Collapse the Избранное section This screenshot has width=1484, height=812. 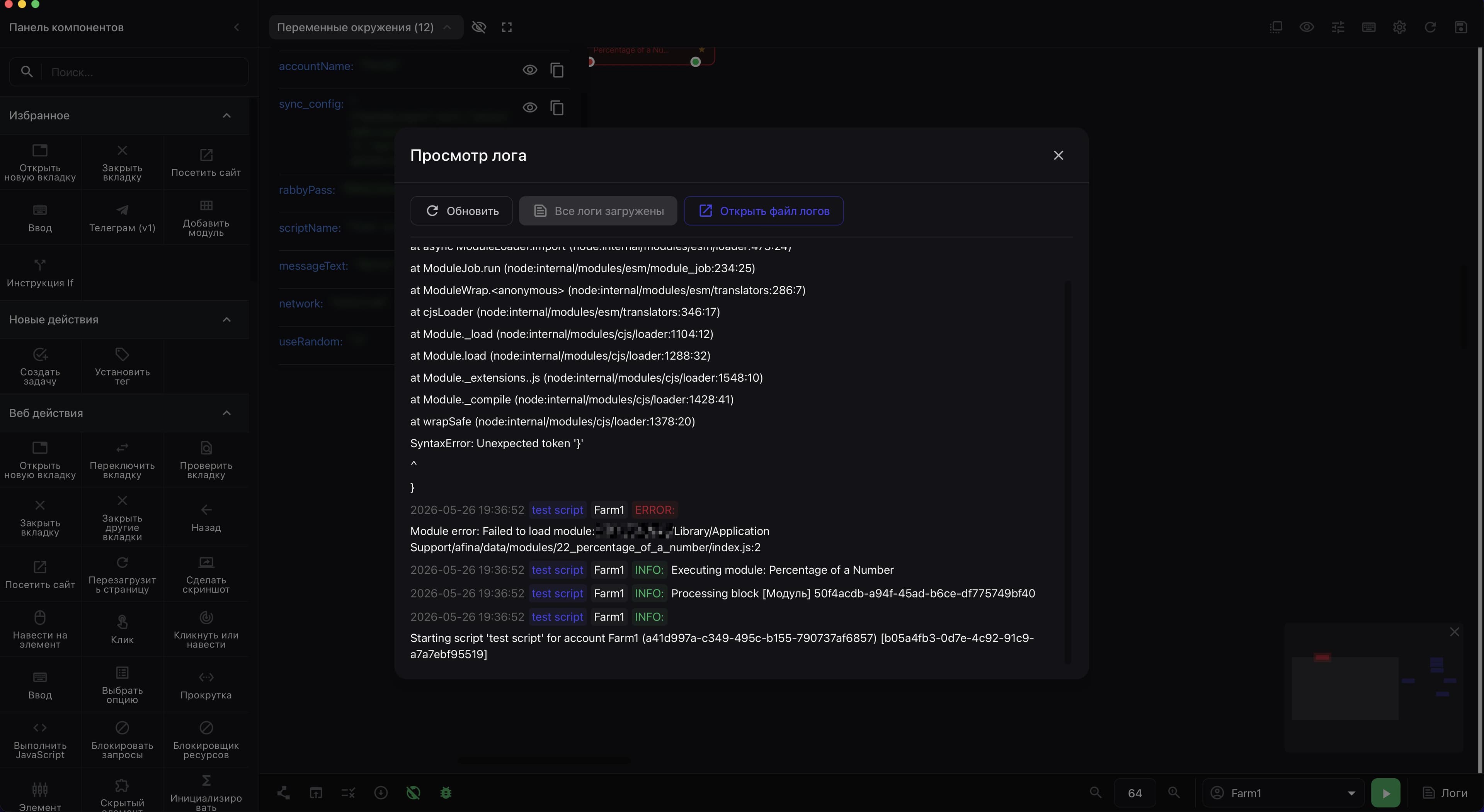pos(227,116)
